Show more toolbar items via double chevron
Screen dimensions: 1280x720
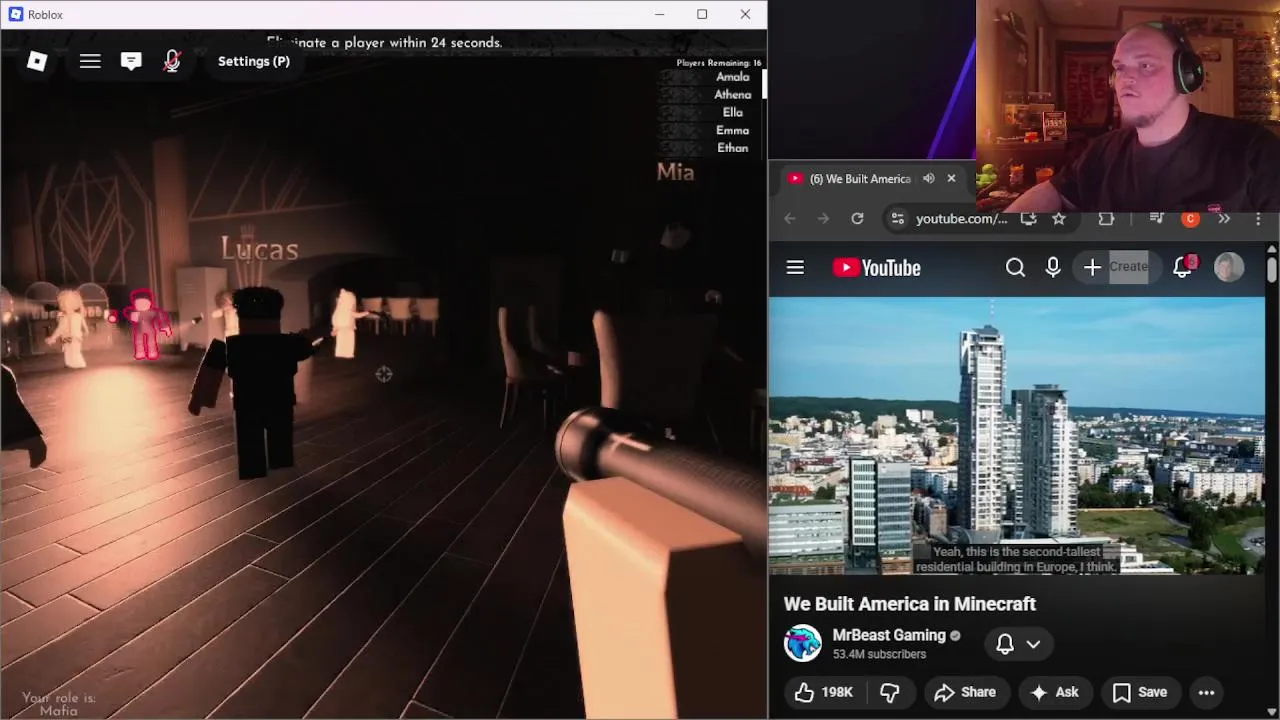pos(1224,218)
